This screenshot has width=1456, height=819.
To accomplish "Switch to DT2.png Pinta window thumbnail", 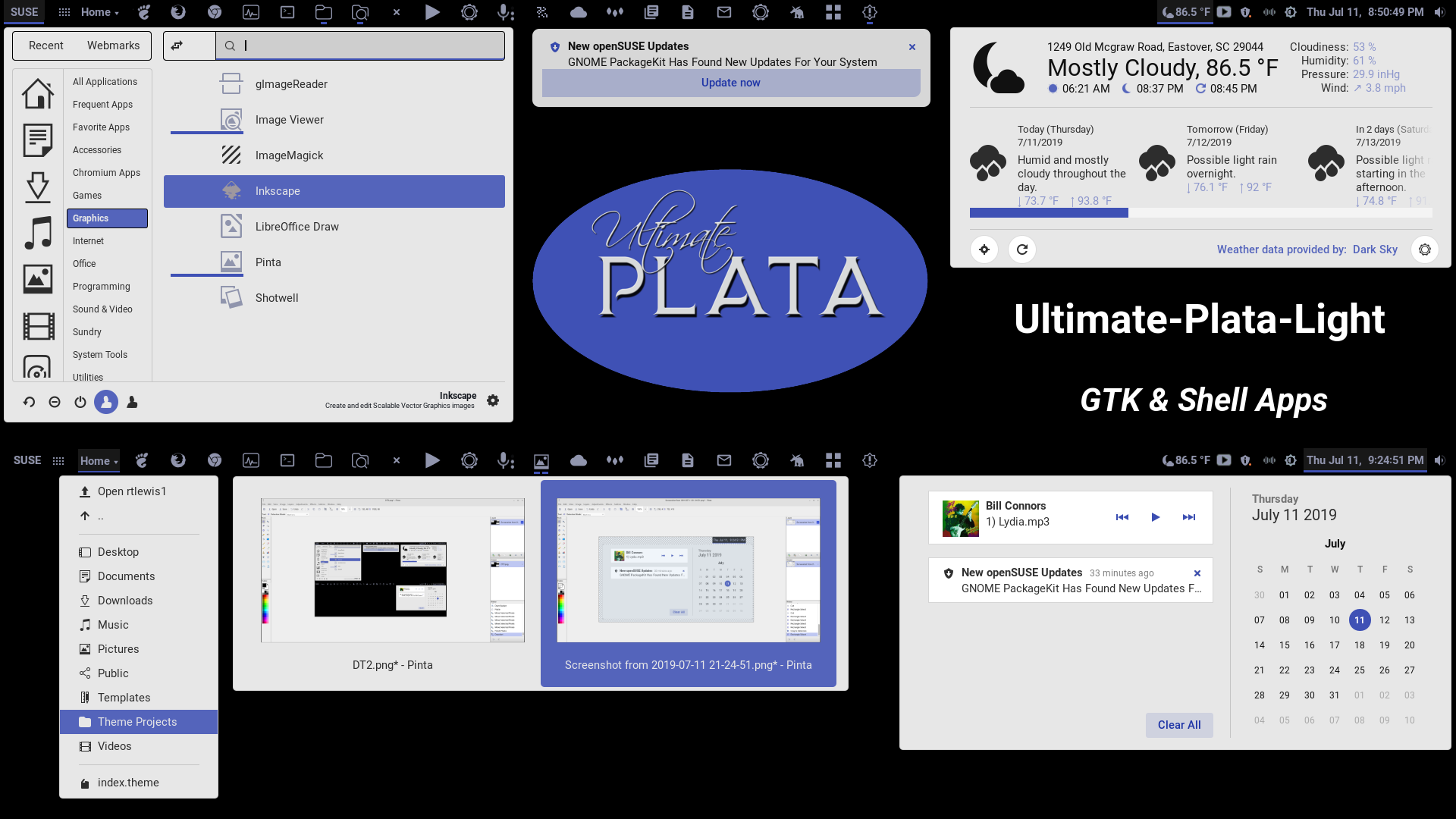I will coord(393,583).
